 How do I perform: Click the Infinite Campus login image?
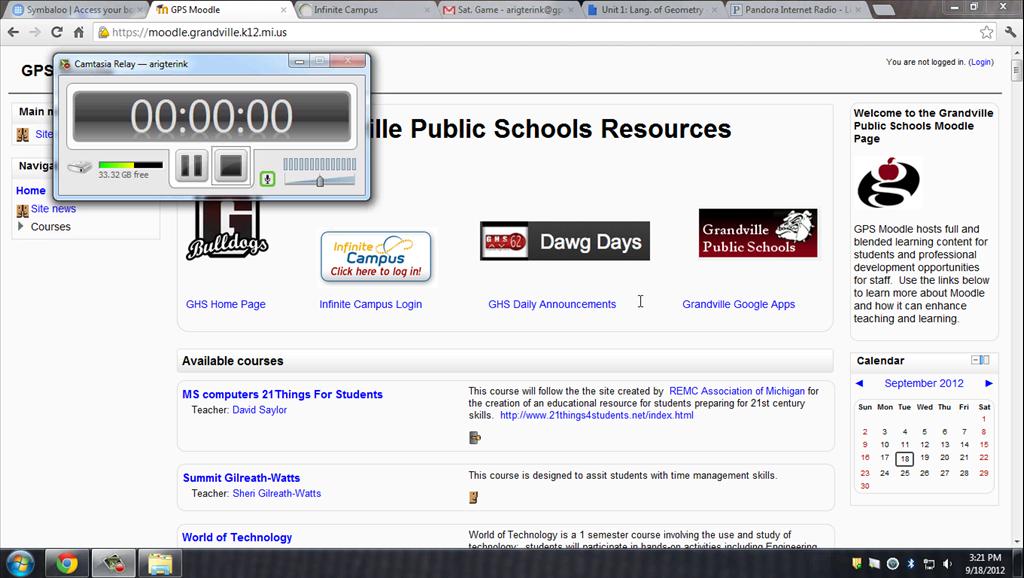pyautogui.click(x=376, y=257)
